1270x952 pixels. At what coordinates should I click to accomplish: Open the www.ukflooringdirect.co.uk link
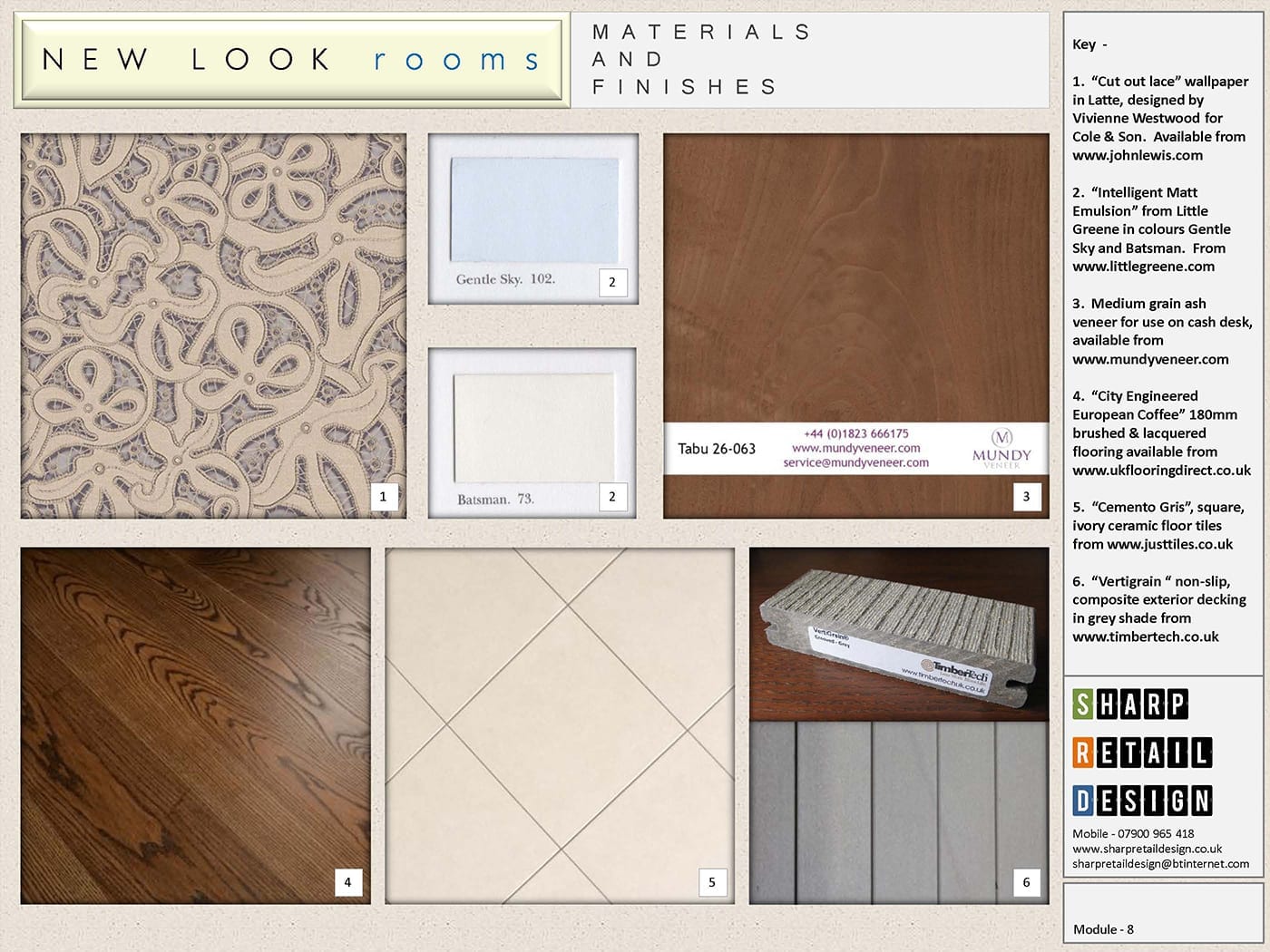1161,471
